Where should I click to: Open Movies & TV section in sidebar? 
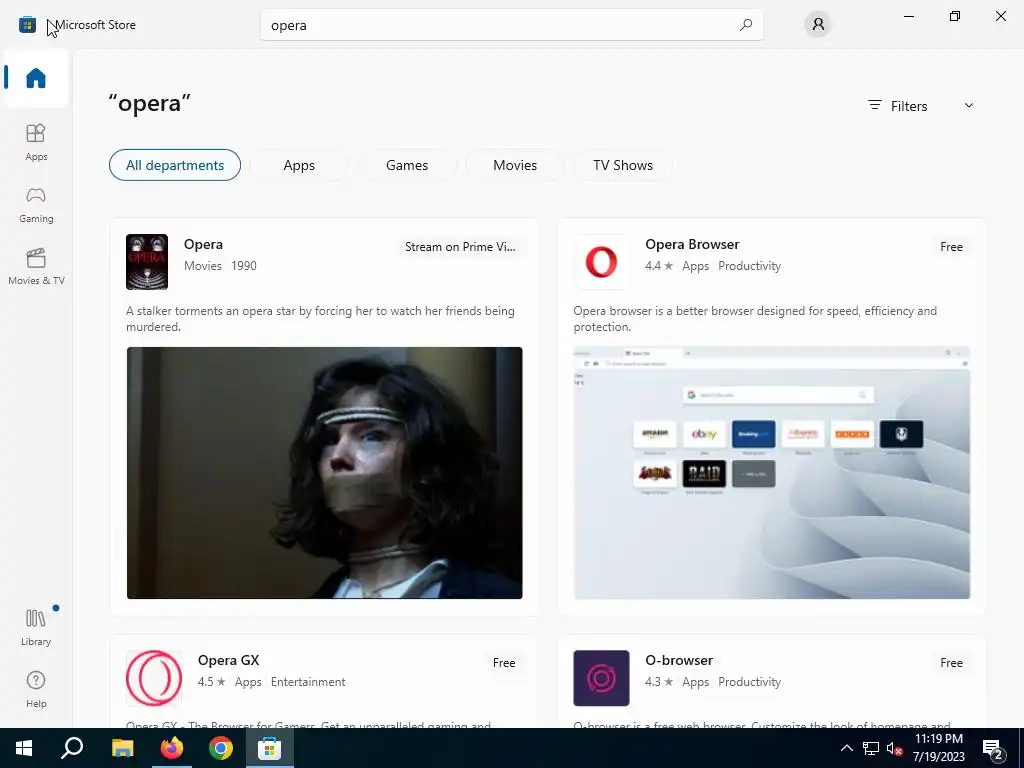click(x=36, y=266)
